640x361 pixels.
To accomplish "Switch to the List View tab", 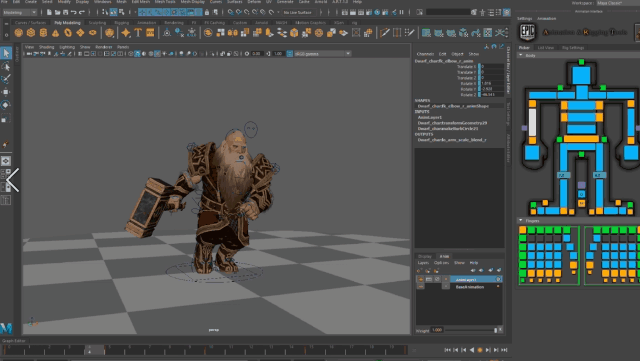I will (x=545, y=48).
